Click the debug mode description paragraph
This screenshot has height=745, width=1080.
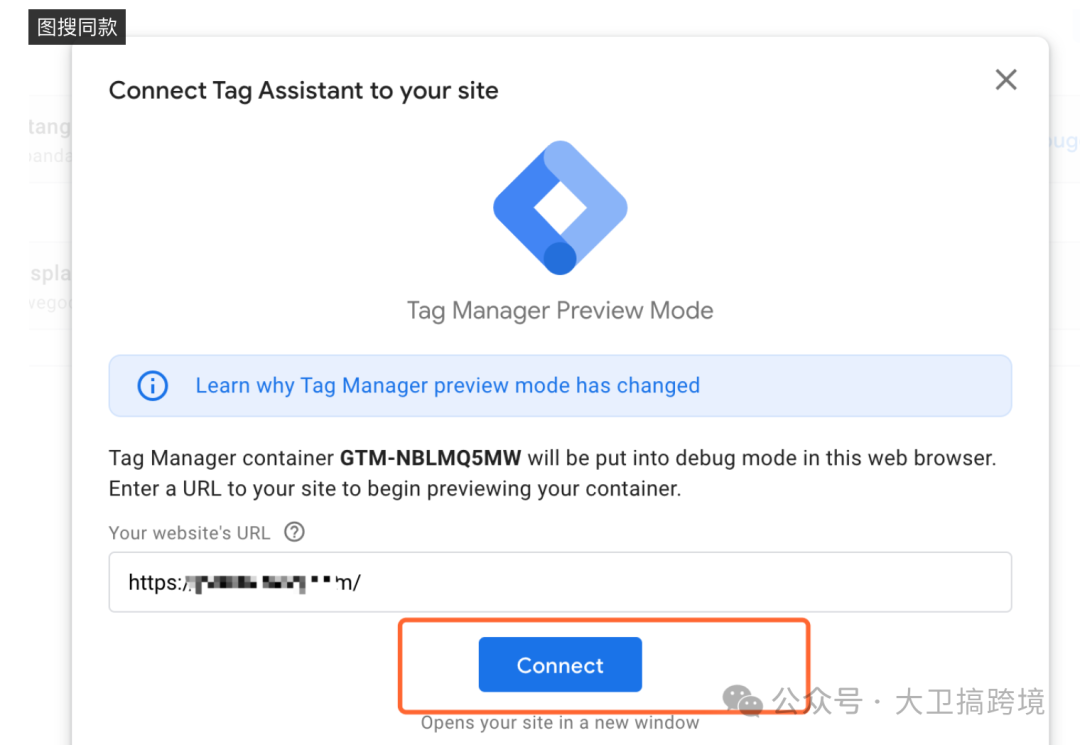[552, 473]
